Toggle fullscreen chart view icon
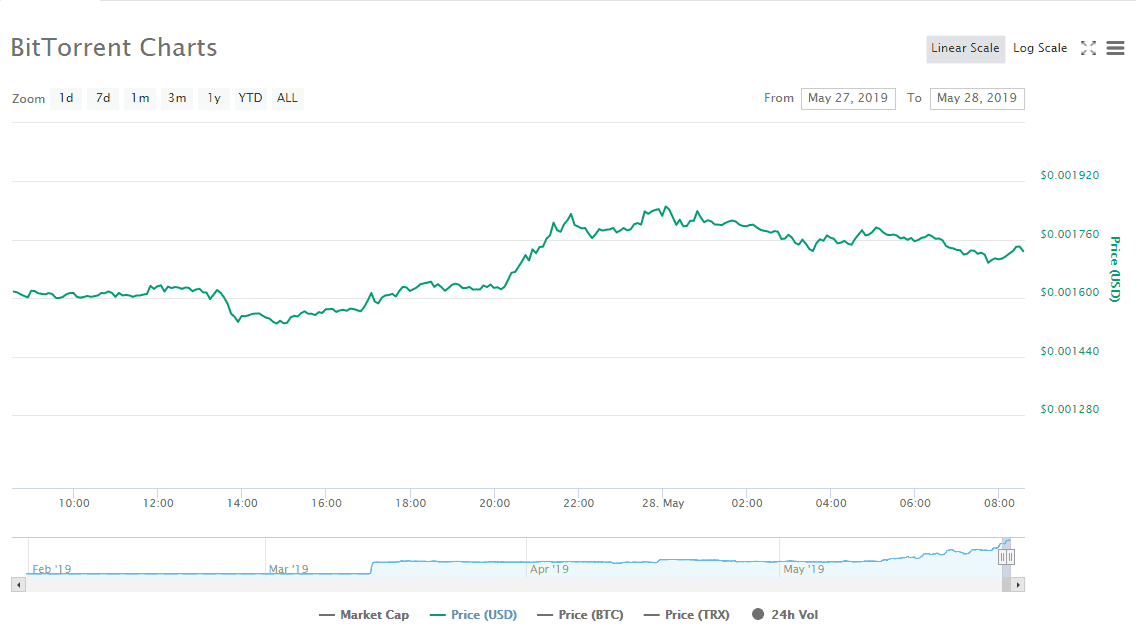 pos(1088,48)
